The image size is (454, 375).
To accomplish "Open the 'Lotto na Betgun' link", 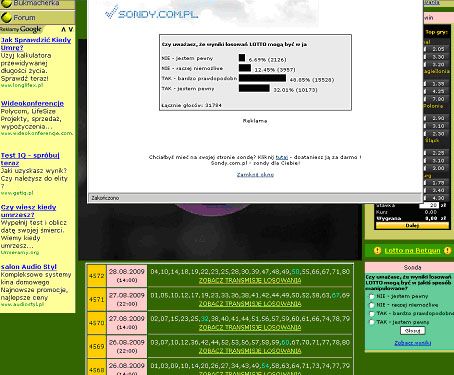I will point(412,251).
